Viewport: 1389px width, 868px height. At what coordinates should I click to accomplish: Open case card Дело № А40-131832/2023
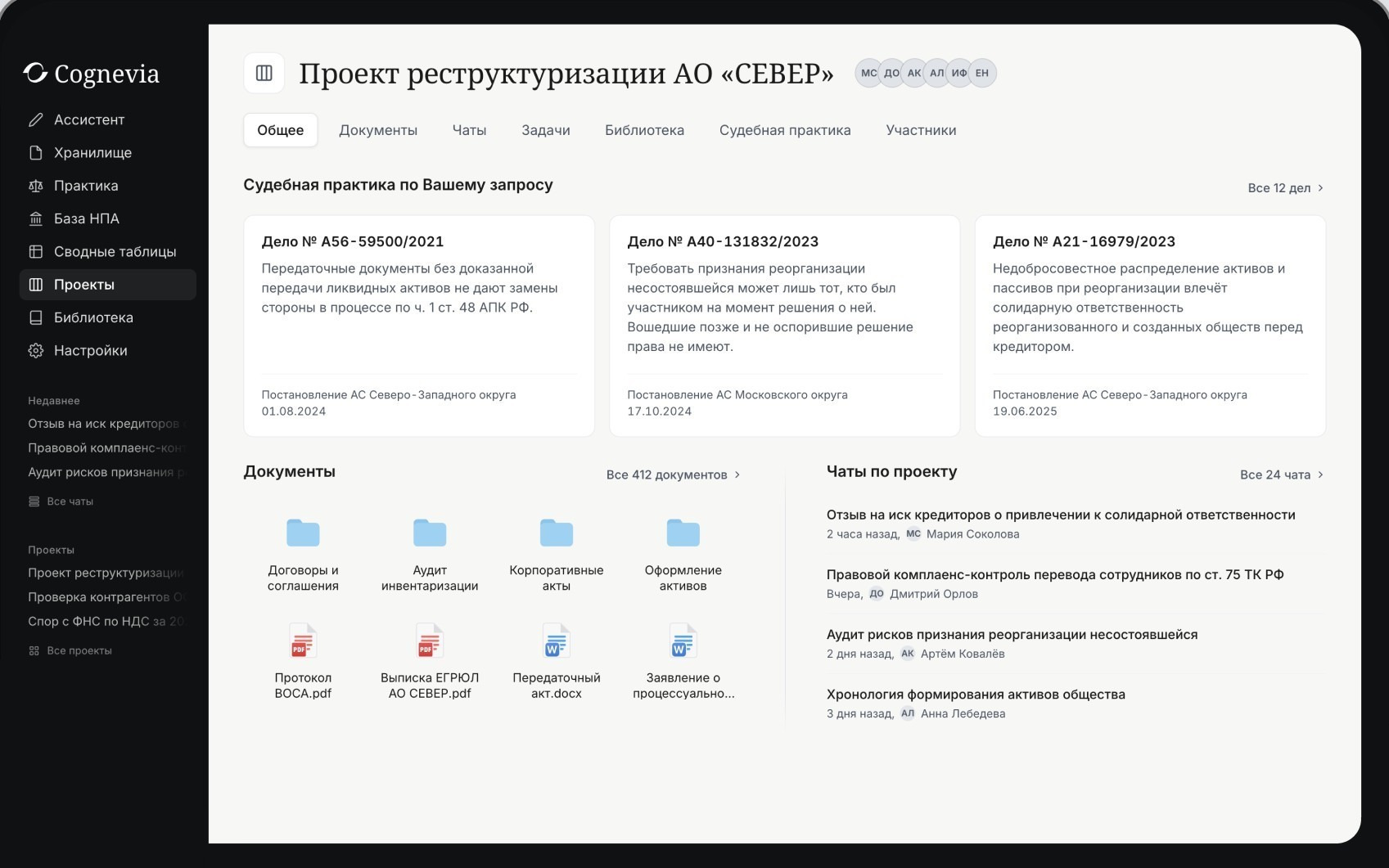[x=784, y=326]
